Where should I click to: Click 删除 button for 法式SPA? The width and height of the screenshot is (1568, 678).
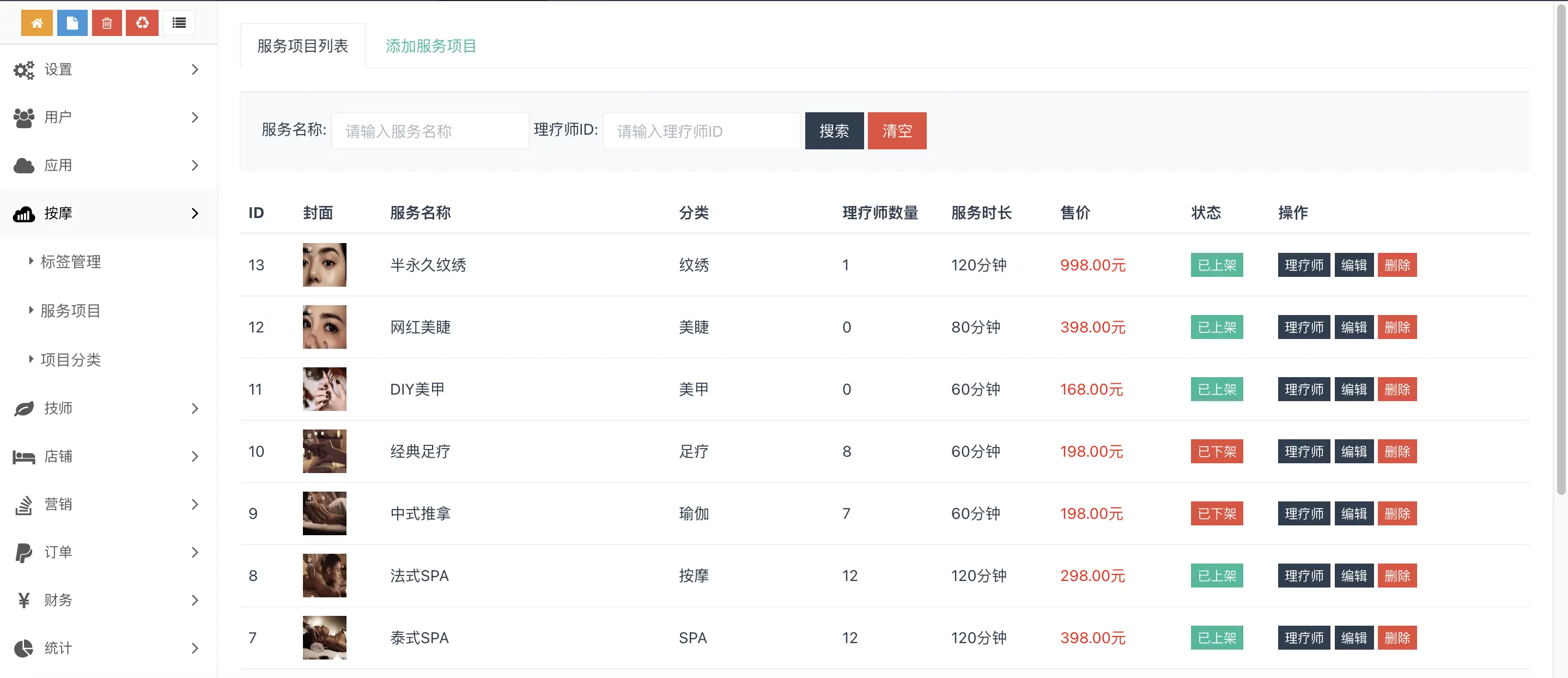tap(1397, 576)
